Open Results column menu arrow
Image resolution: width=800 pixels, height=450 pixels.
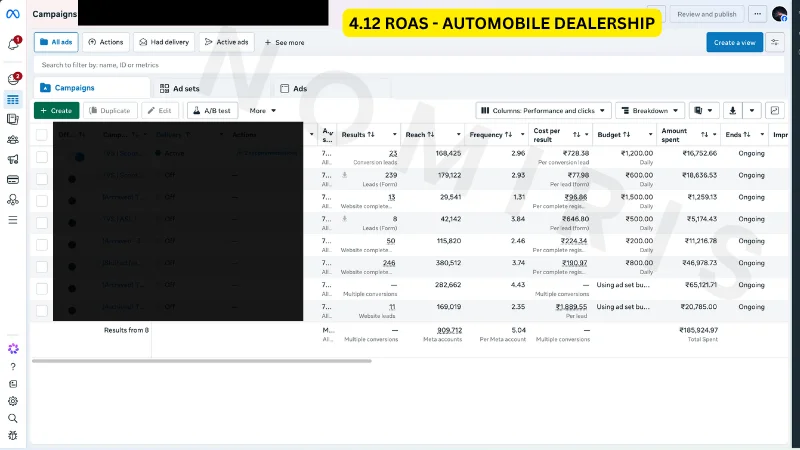tap(394, 135)
